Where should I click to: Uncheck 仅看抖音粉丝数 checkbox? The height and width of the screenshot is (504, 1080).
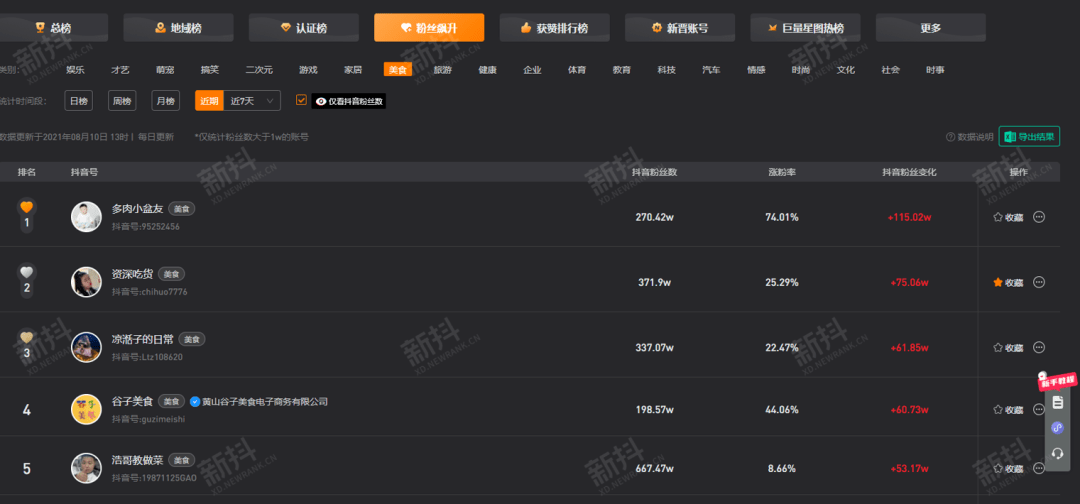pos(301,100)
